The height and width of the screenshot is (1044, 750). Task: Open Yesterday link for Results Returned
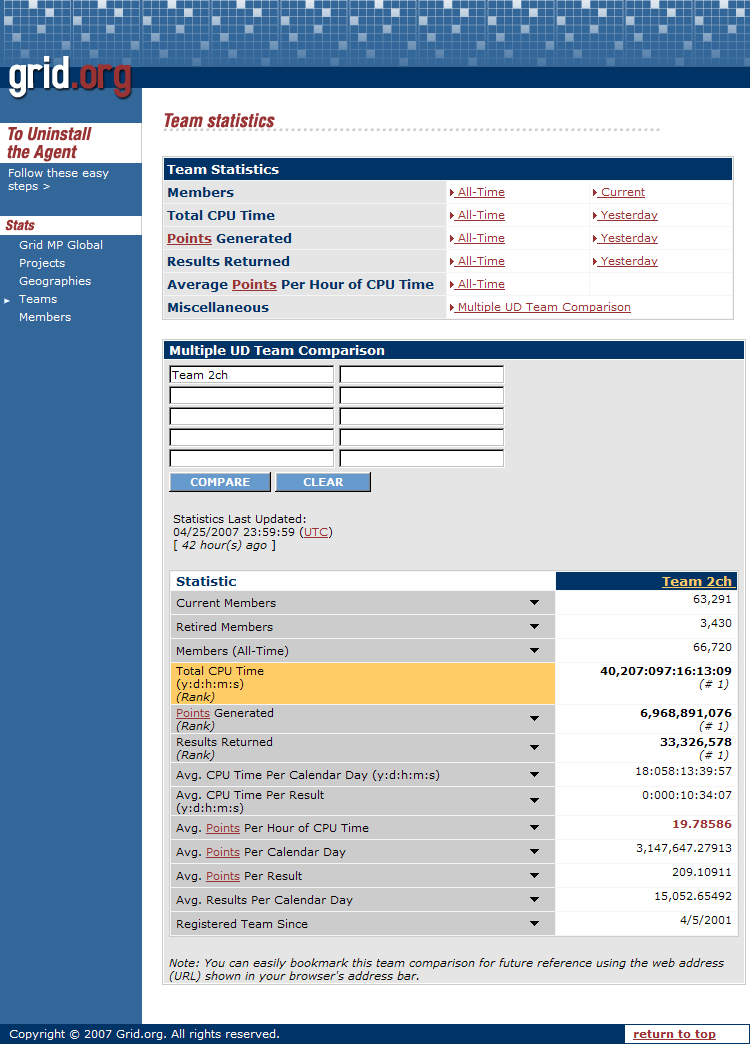click(x=627, y=261)
